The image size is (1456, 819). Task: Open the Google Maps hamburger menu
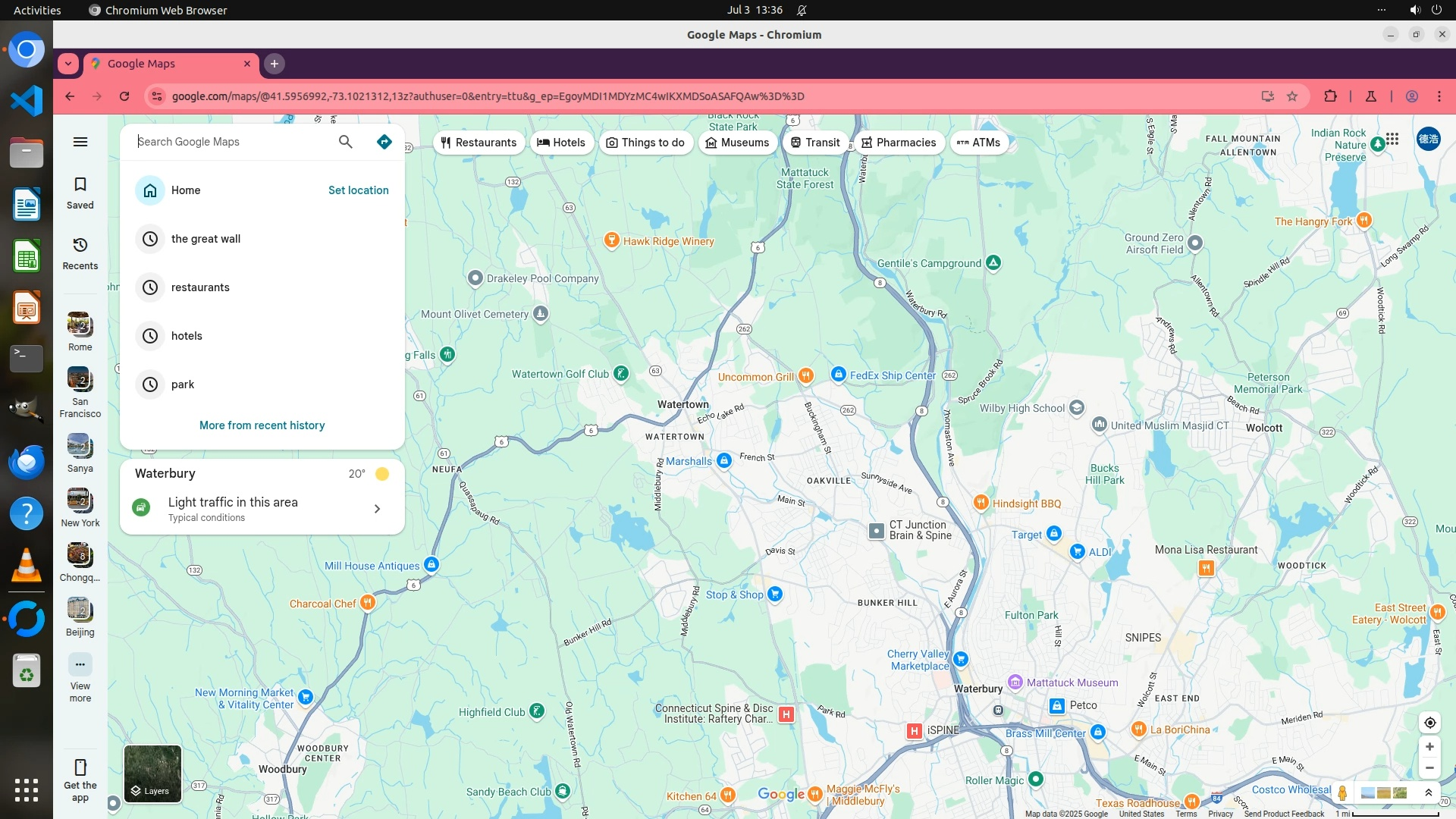pos(80,142)
